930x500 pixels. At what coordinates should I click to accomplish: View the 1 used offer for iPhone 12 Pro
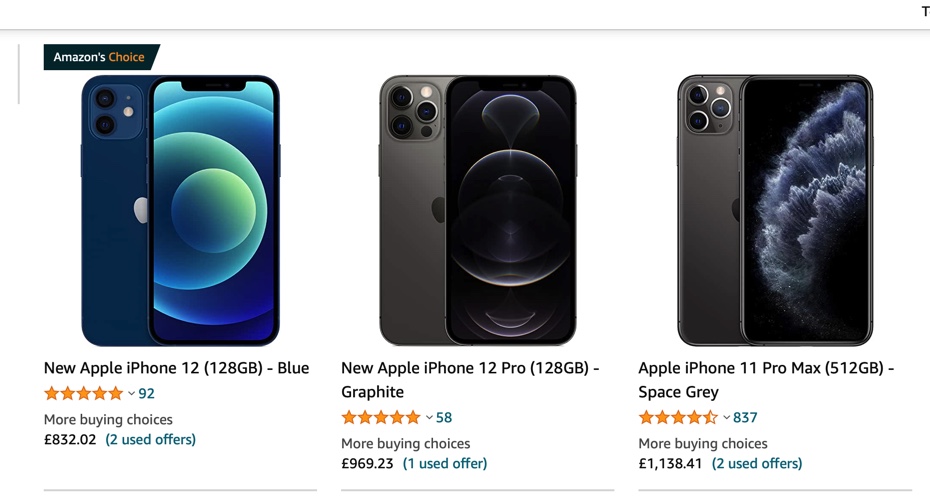(445, 464)
